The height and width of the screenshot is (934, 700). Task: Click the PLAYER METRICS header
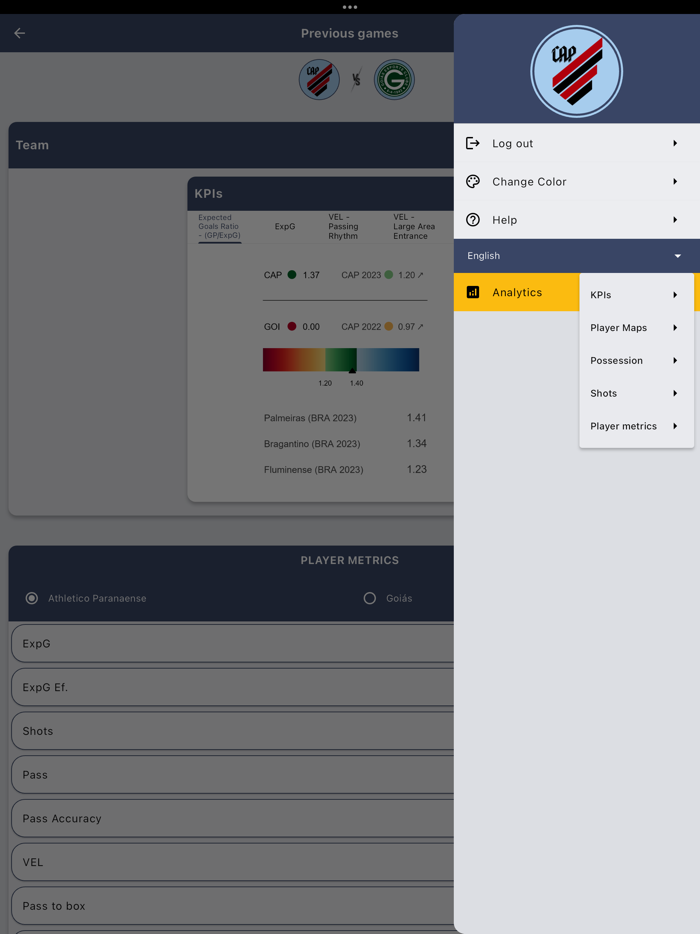pos(350,560)
